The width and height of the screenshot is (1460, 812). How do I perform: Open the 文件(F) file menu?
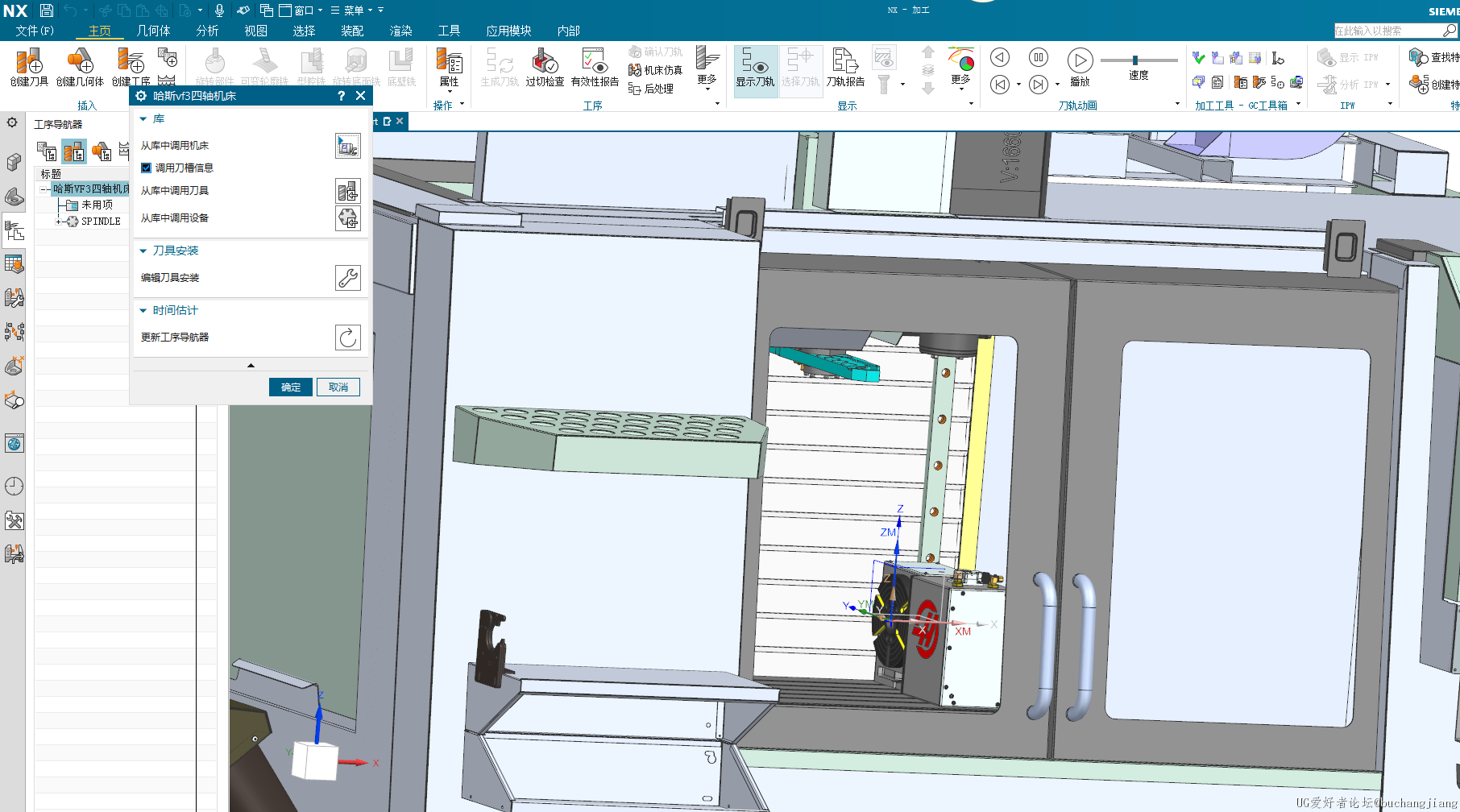point(35,31)
